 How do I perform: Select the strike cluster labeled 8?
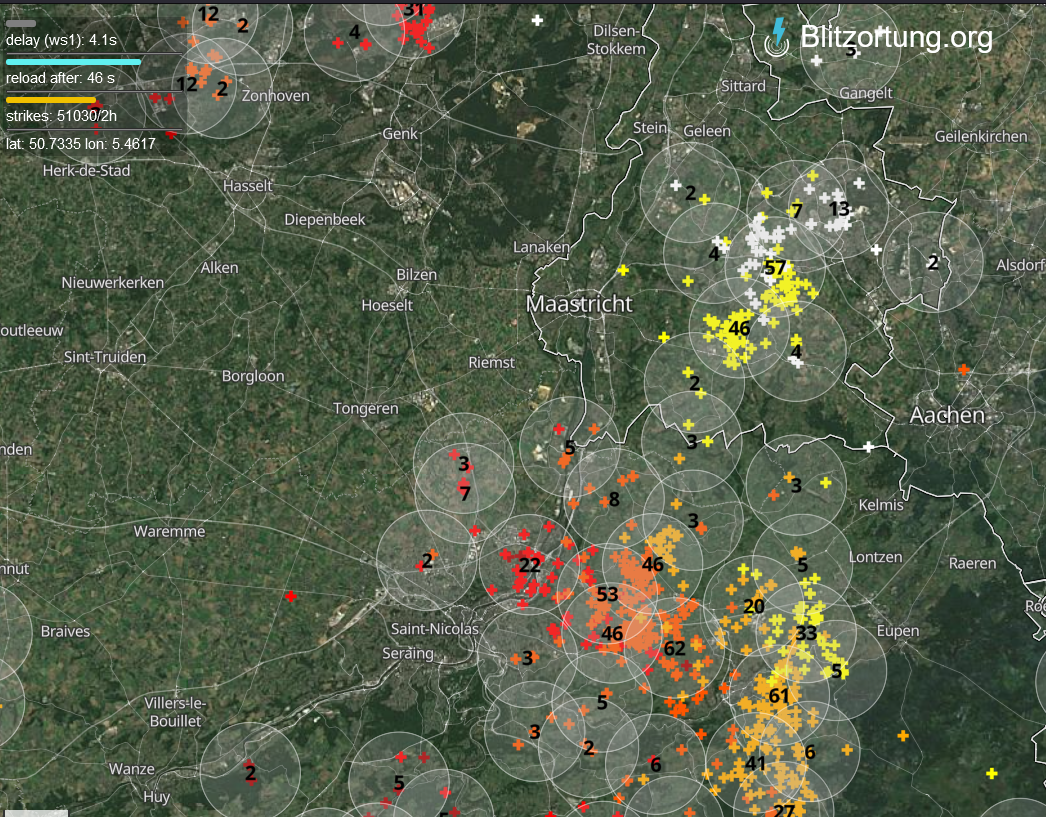pyautogui.click(x=614, y=499)
